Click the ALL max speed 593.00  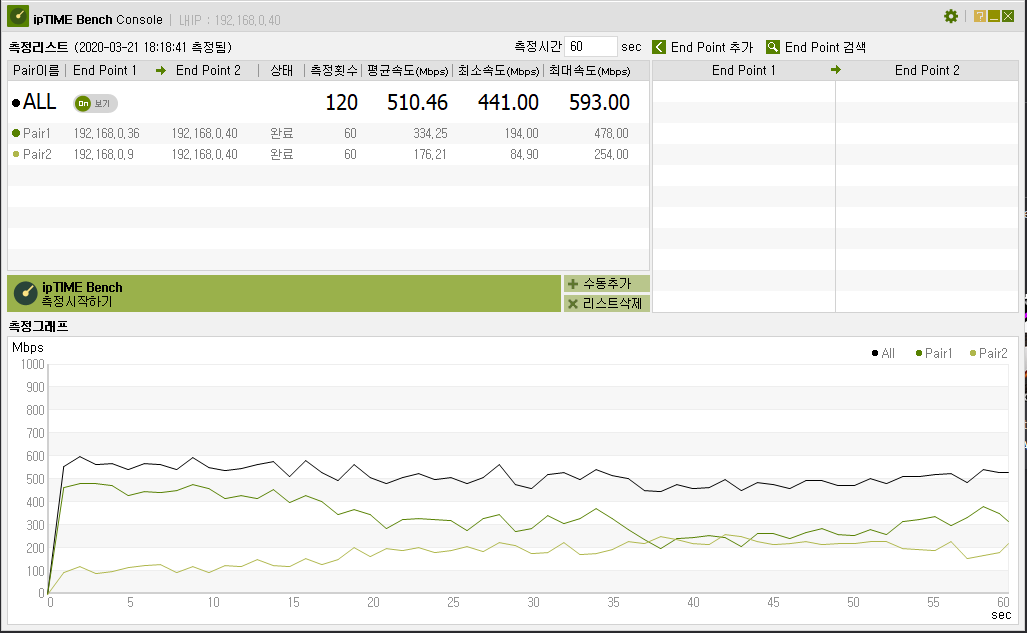tap(599, 102)
